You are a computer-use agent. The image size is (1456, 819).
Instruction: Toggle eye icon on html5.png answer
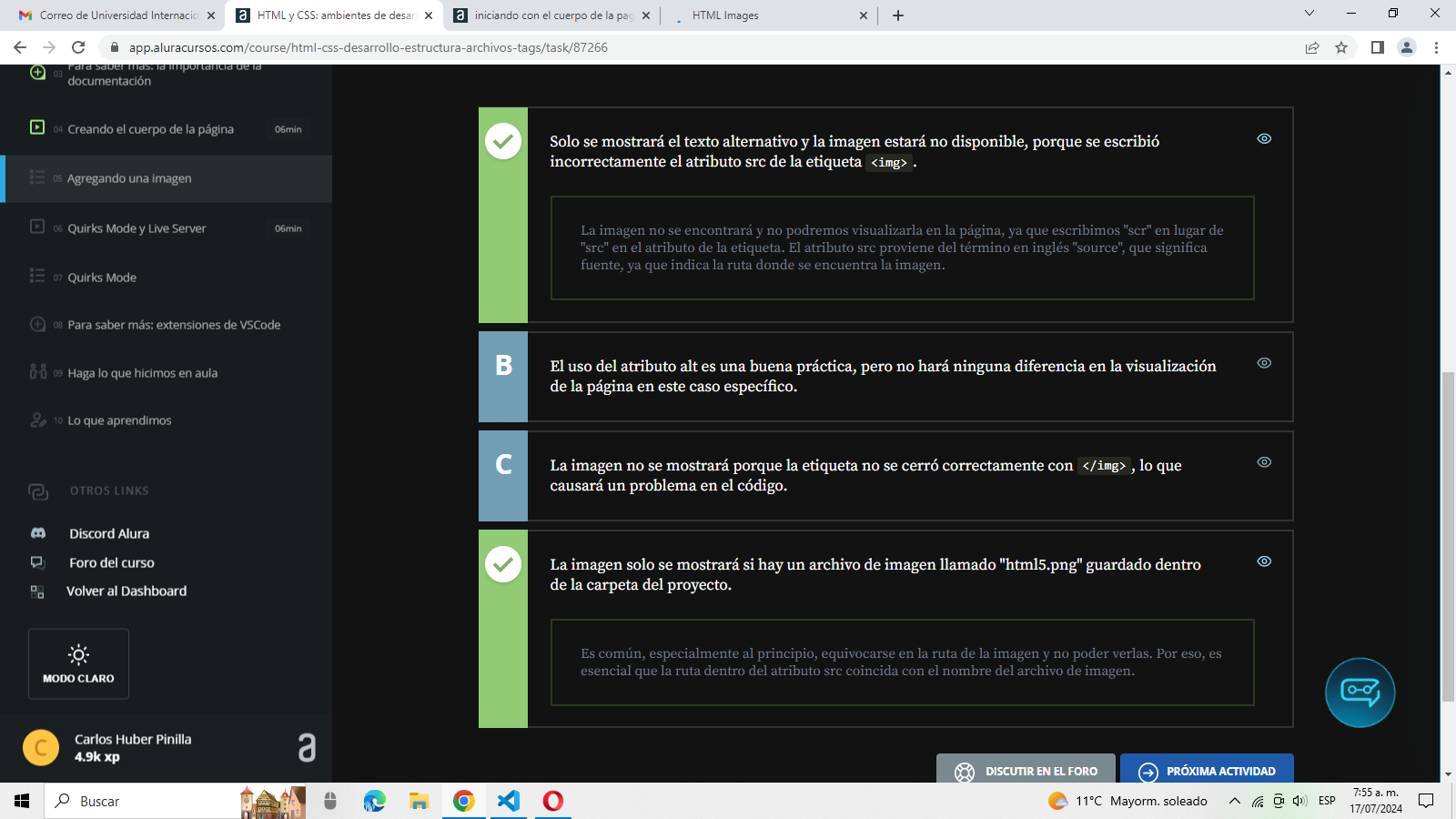coord(1264,561)
